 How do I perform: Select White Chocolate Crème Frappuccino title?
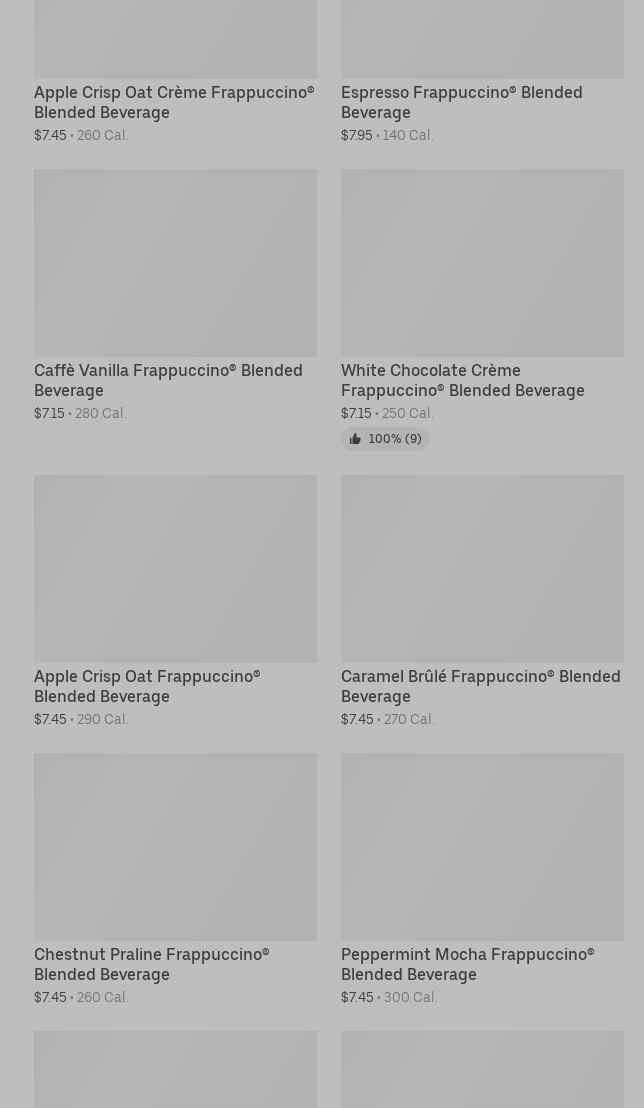pos(462,380)
